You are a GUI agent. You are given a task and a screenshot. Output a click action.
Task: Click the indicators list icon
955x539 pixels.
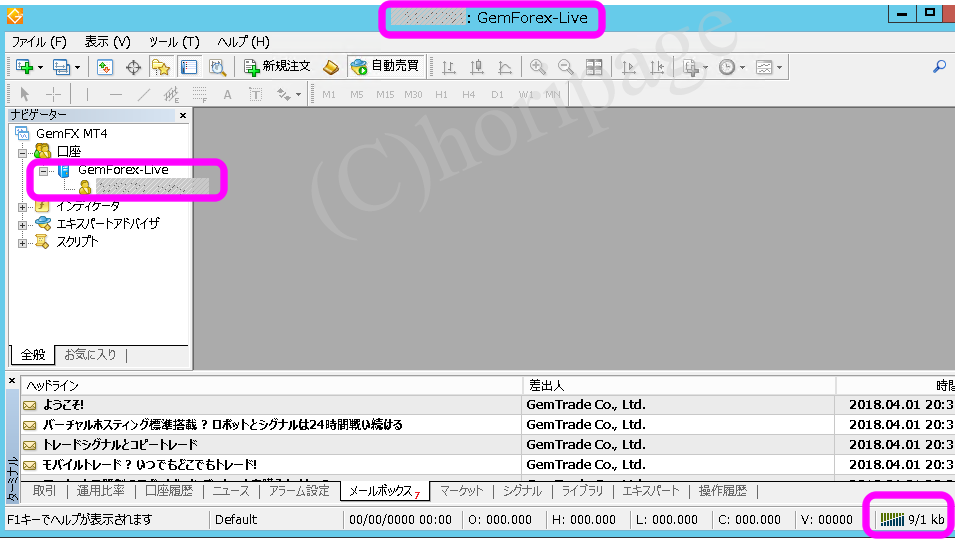coord(691,67)
